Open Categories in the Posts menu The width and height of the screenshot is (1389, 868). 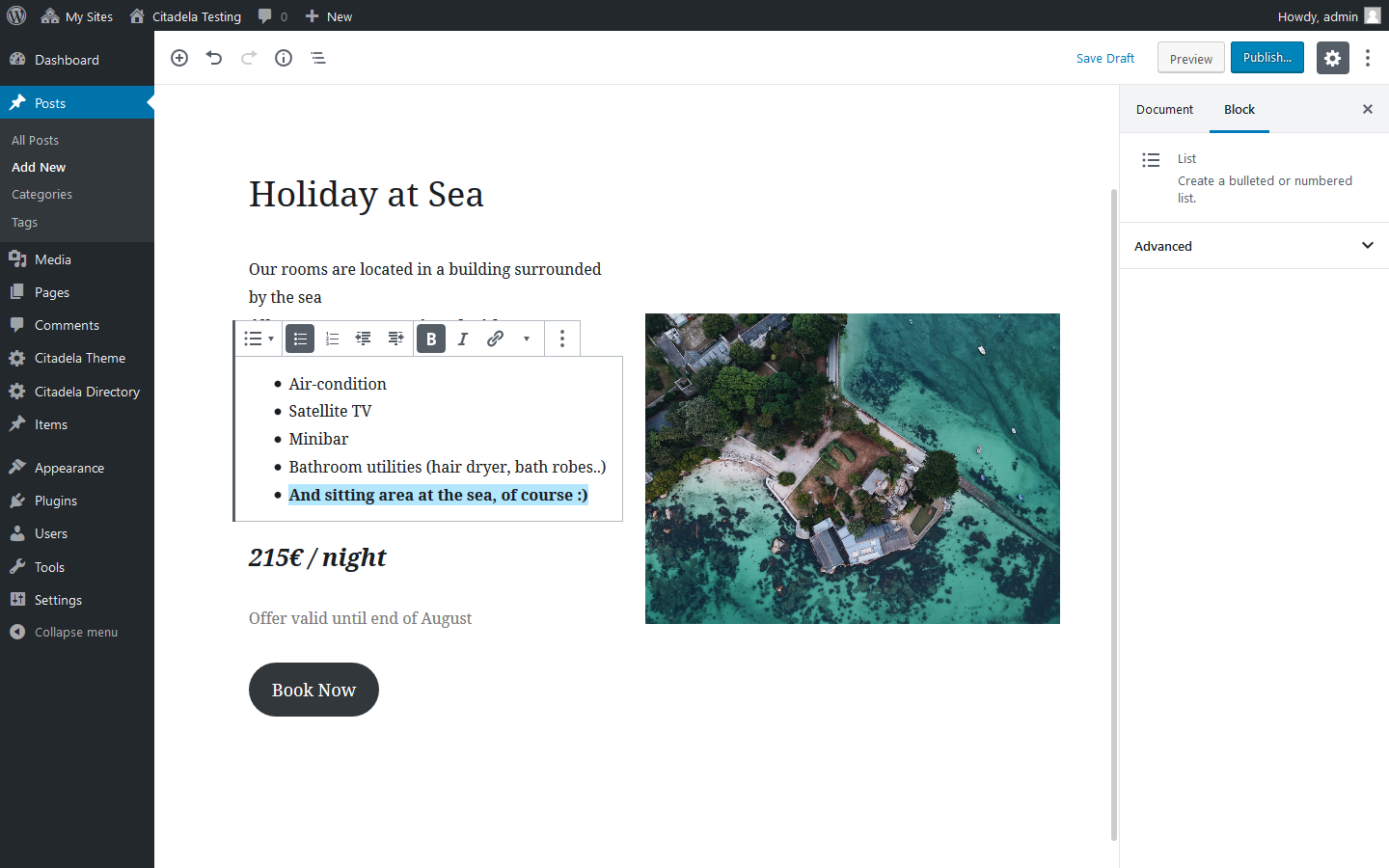pos(41,195)
